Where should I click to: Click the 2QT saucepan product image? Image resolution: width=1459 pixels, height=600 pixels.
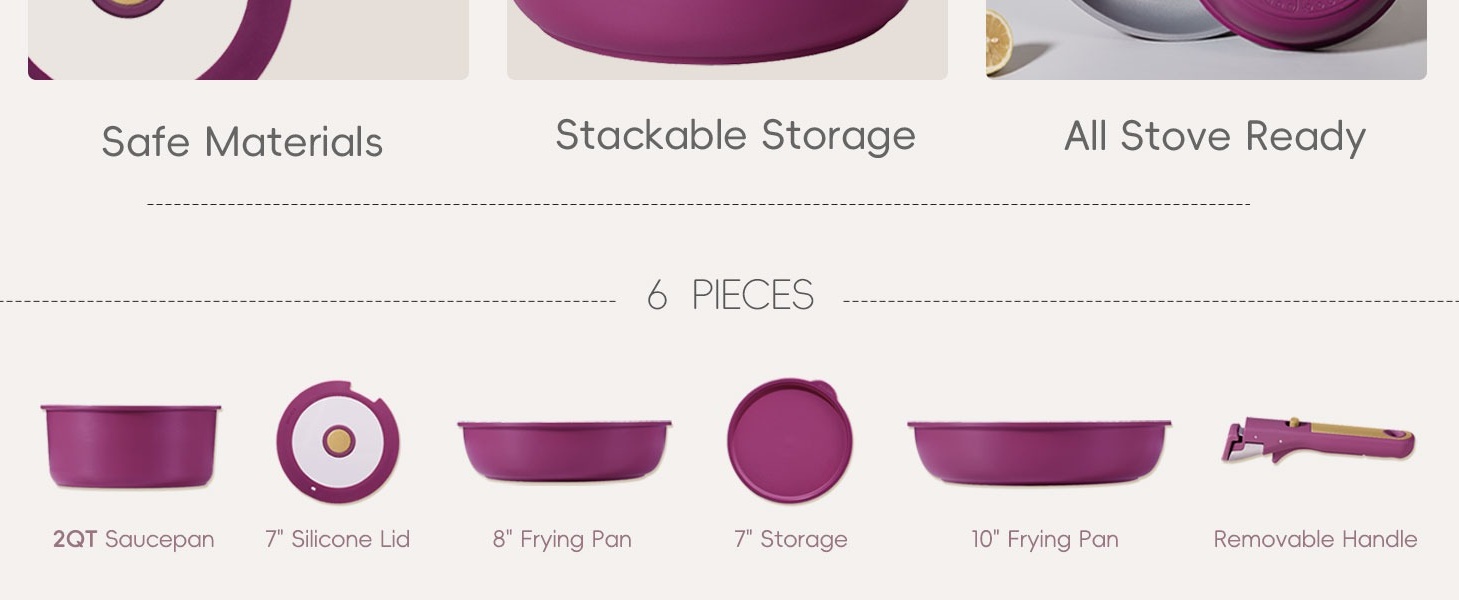coord(131,445)
